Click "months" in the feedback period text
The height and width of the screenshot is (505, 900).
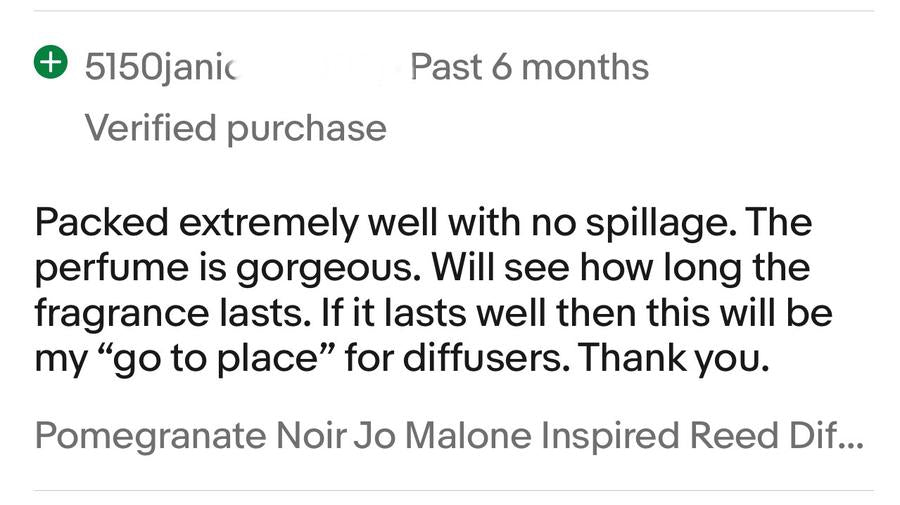pos(585,67)
